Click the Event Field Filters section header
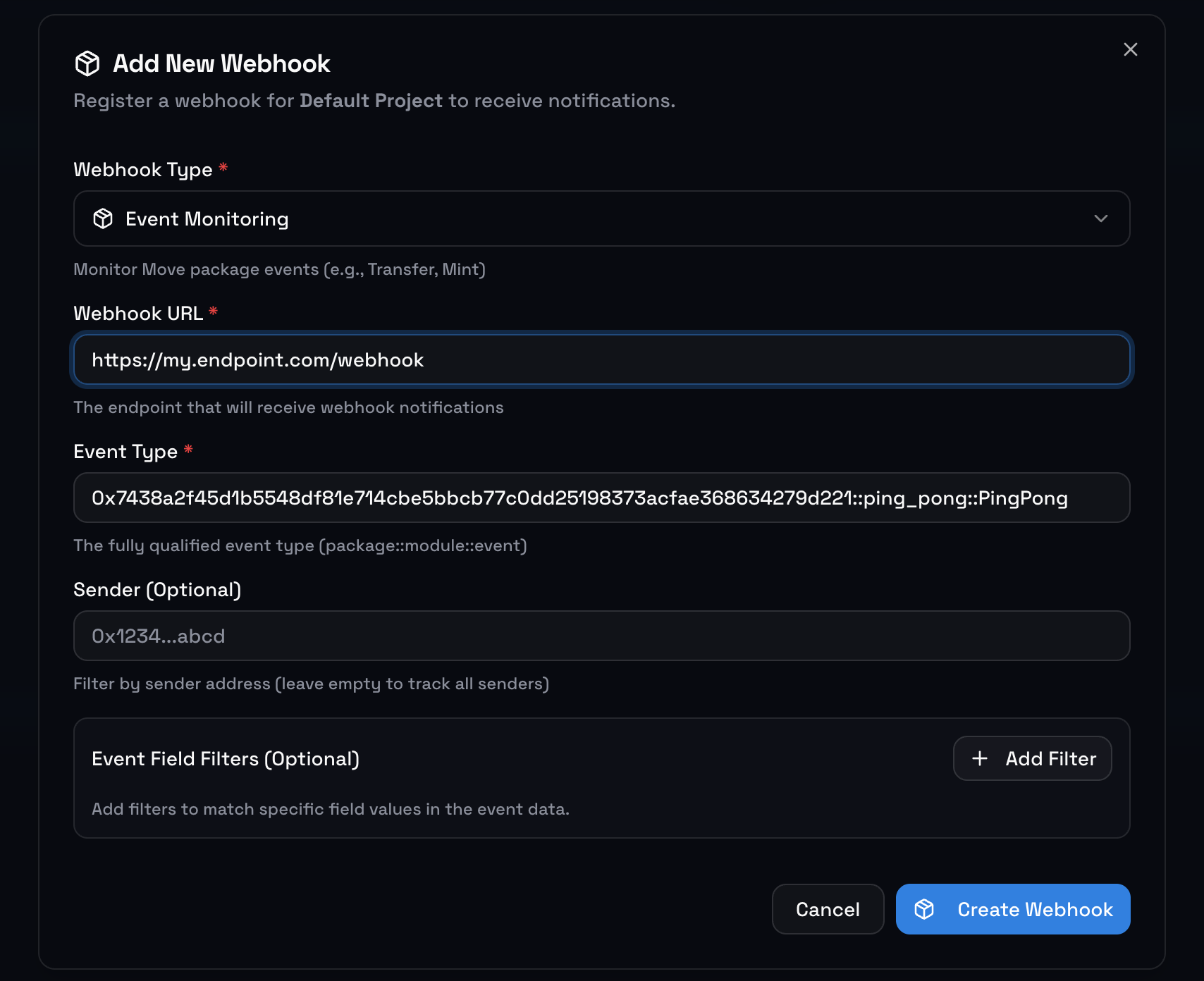 [x=225, y=758]
